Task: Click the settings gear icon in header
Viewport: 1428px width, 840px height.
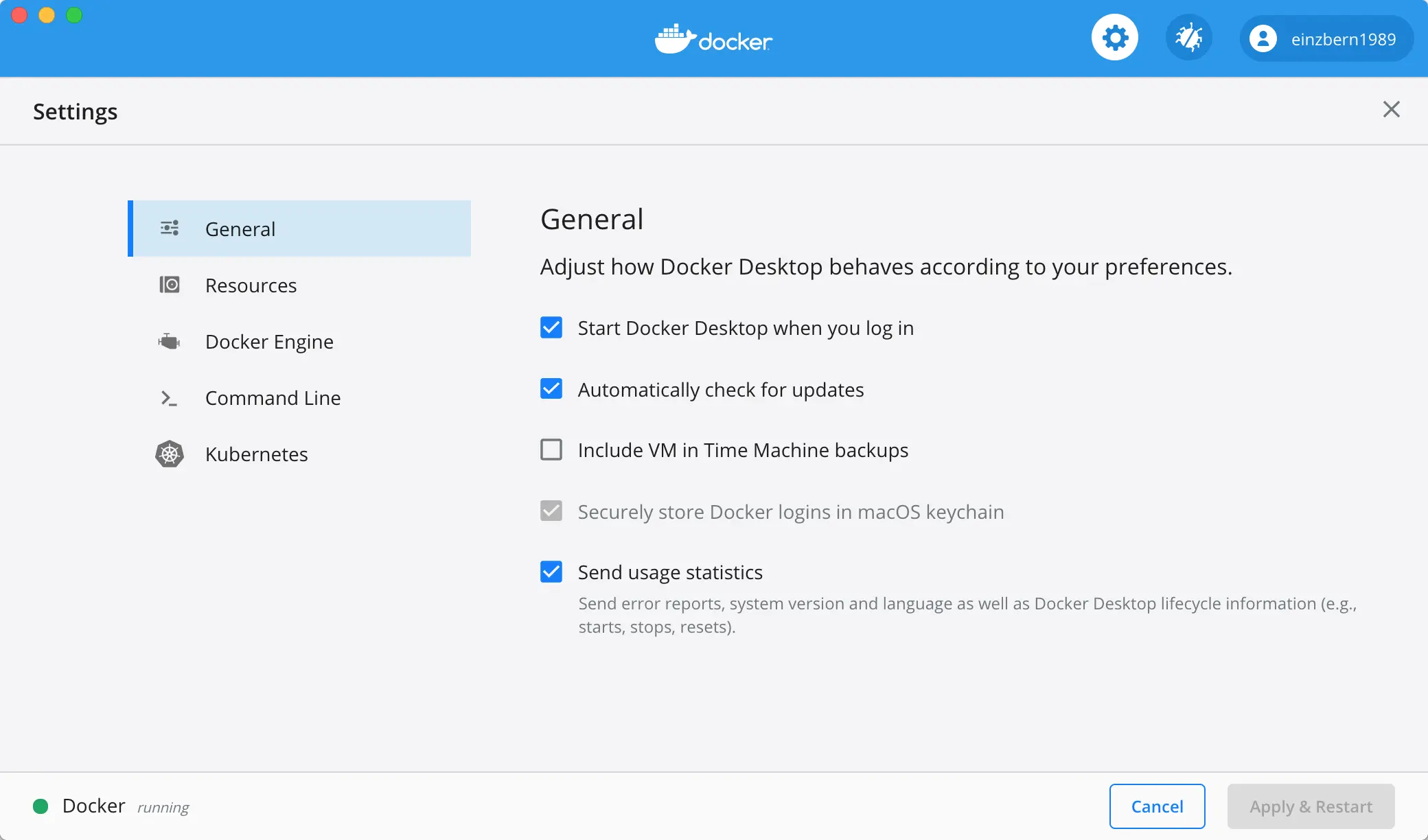Action: 1114,38
